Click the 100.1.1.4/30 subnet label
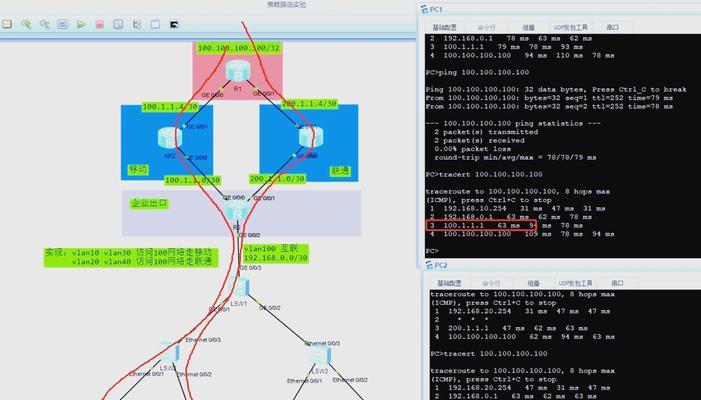 170,107
